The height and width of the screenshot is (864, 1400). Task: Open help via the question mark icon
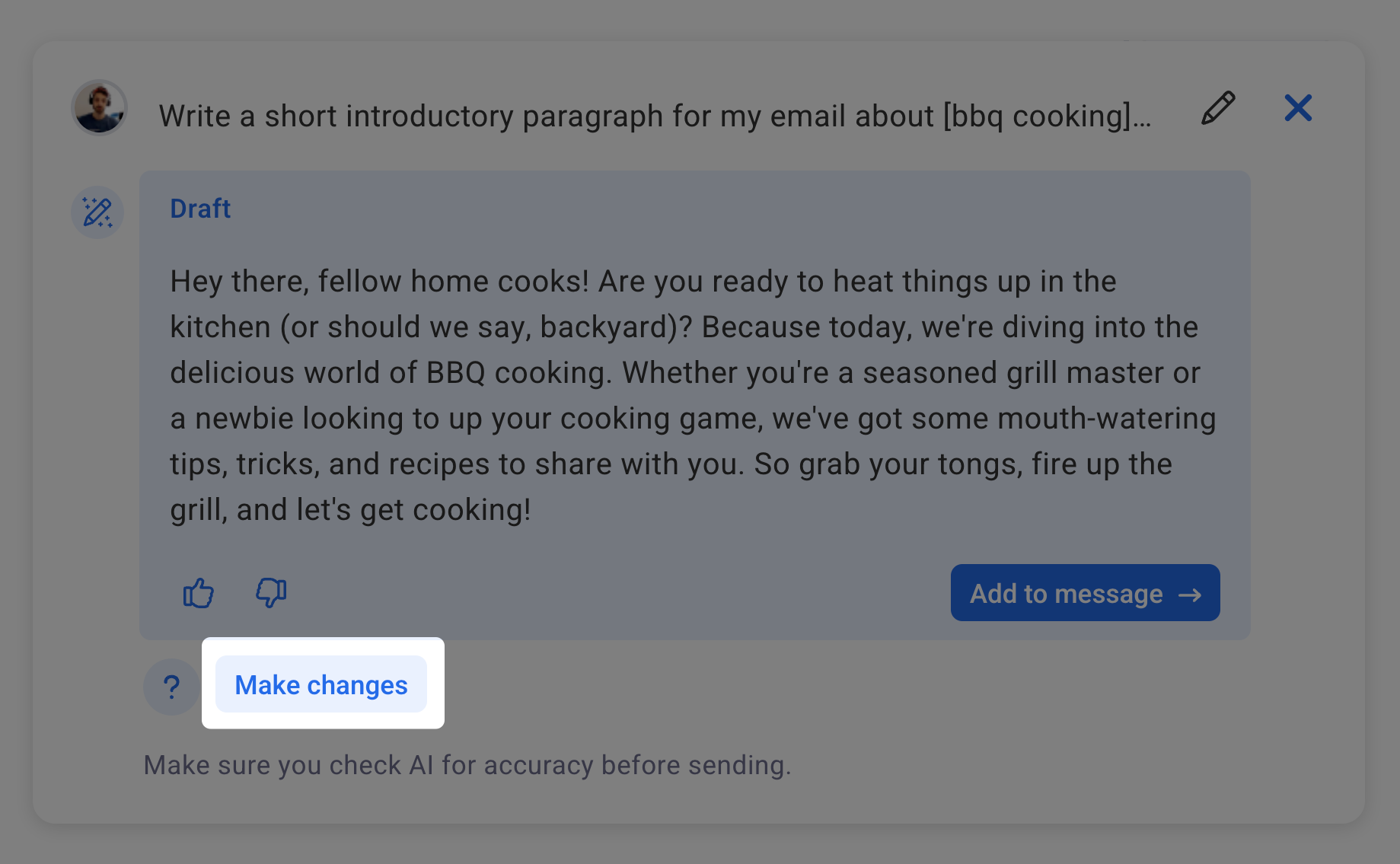(x=171, y=687)
